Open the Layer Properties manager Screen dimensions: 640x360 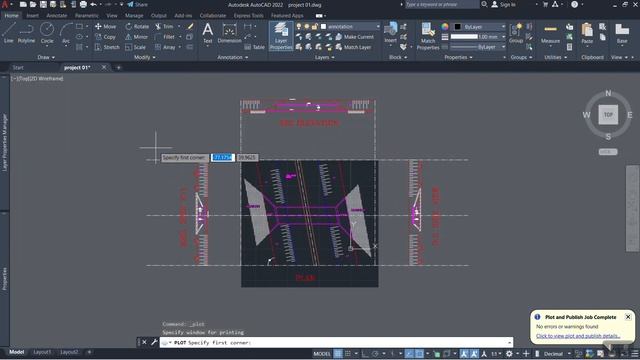pyautogui.click(x=281, y=36)
